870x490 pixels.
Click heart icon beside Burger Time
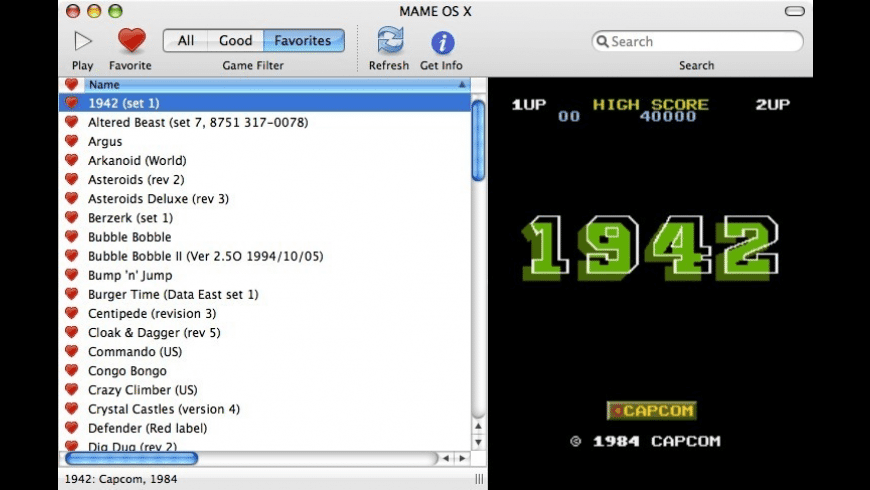pyautogui.click(x=71, y=294)
